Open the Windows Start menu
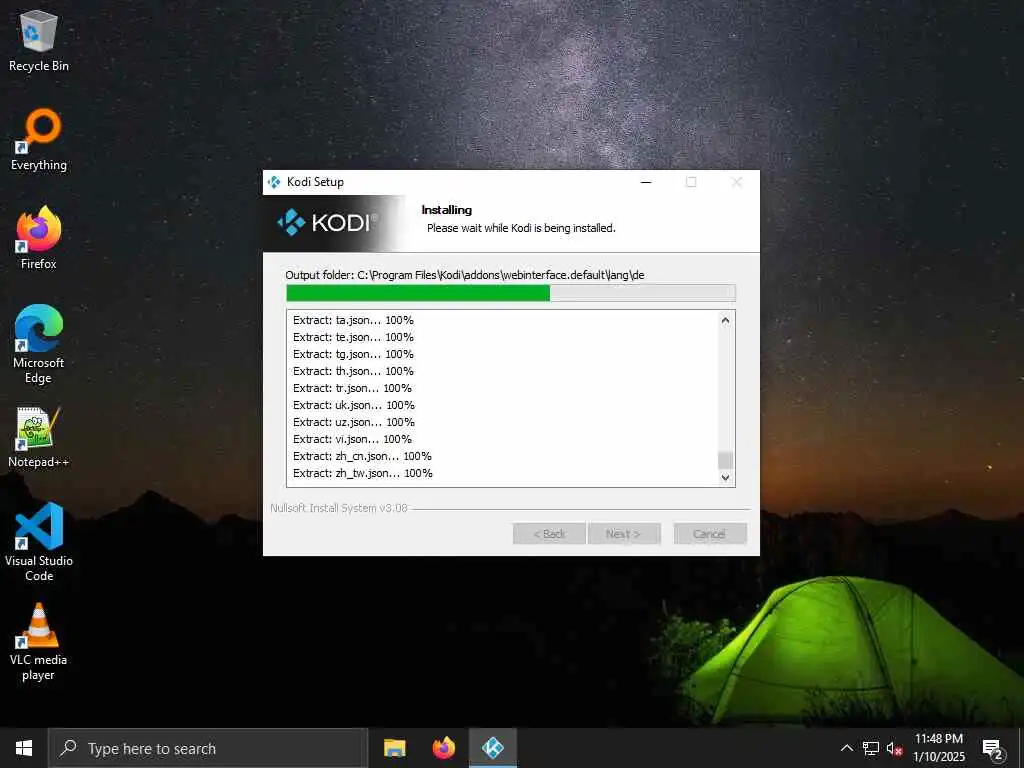This screenshot has height=768, width=1024. point(24,748)
